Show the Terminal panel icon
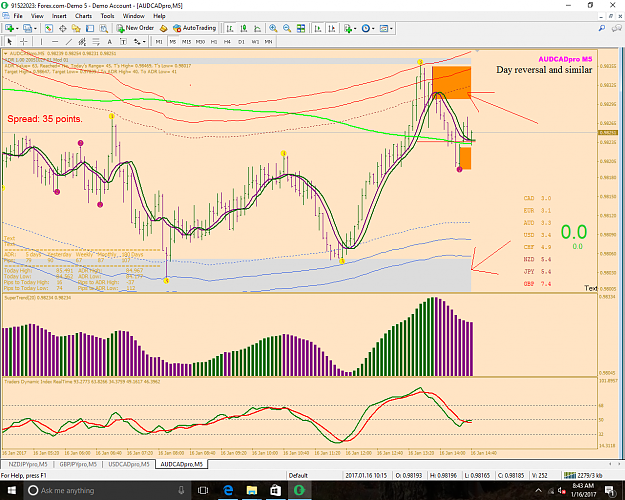 [90, 28]
